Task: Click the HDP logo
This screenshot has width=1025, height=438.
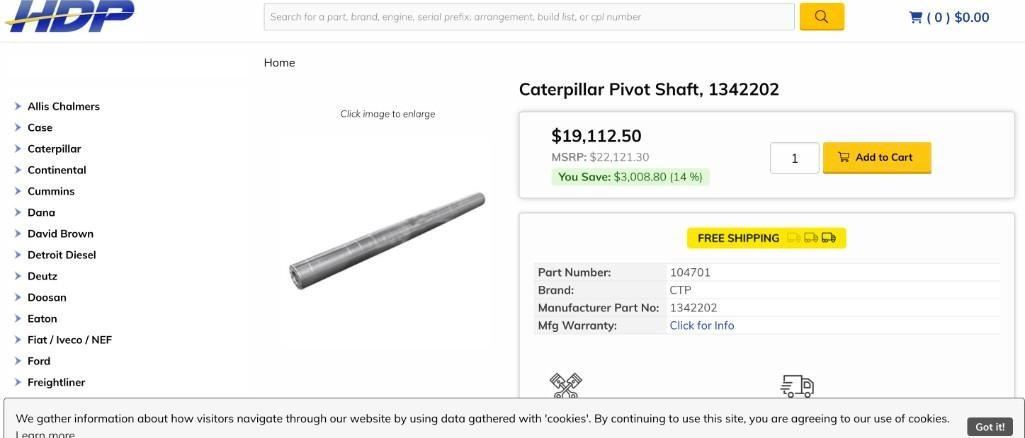Action: point(68,14)
